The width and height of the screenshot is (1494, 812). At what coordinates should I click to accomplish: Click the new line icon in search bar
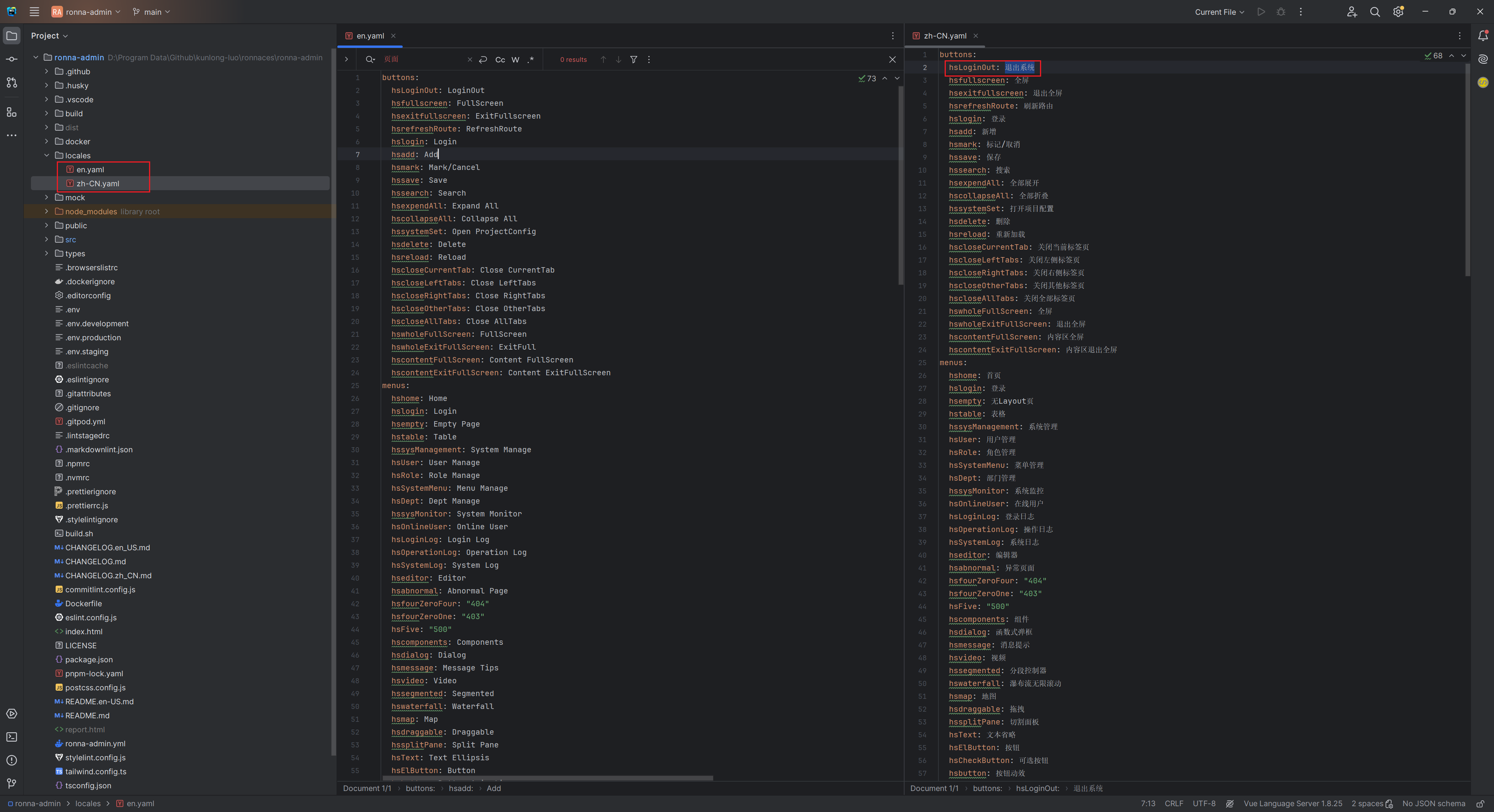point(482,59)
